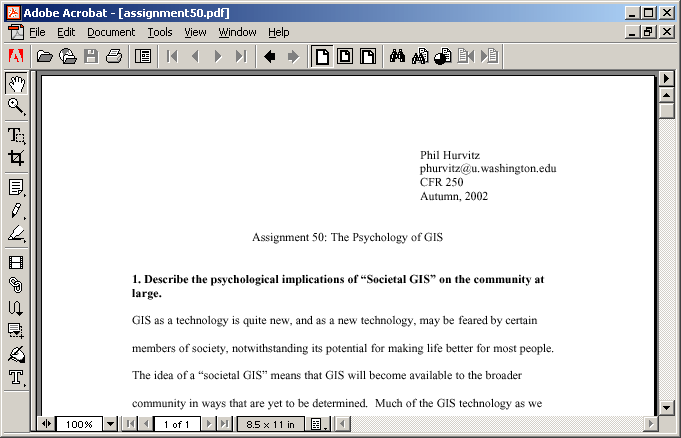
Task: Open the Tools menu
Action: point(160,32)
